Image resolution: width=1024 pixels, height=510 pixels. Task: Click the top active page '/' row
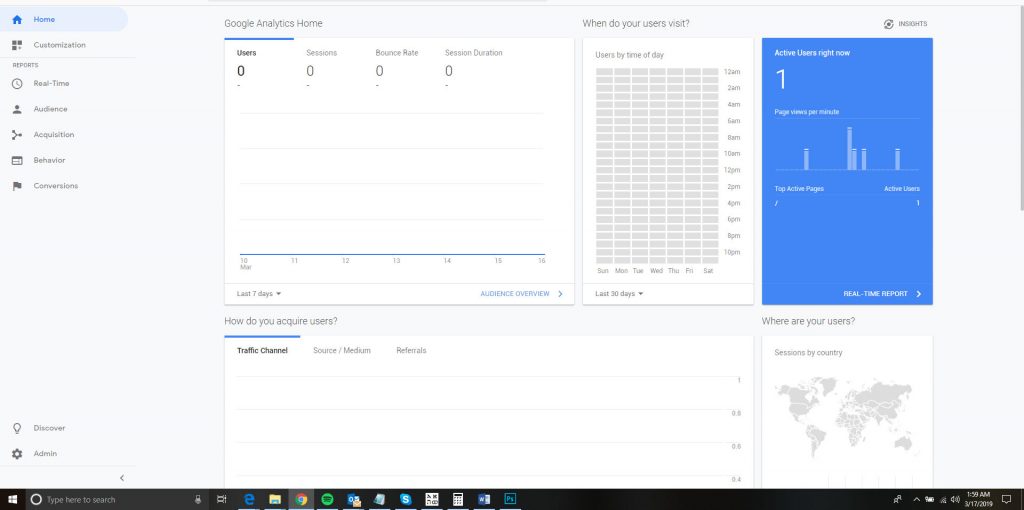coord(847,203)
